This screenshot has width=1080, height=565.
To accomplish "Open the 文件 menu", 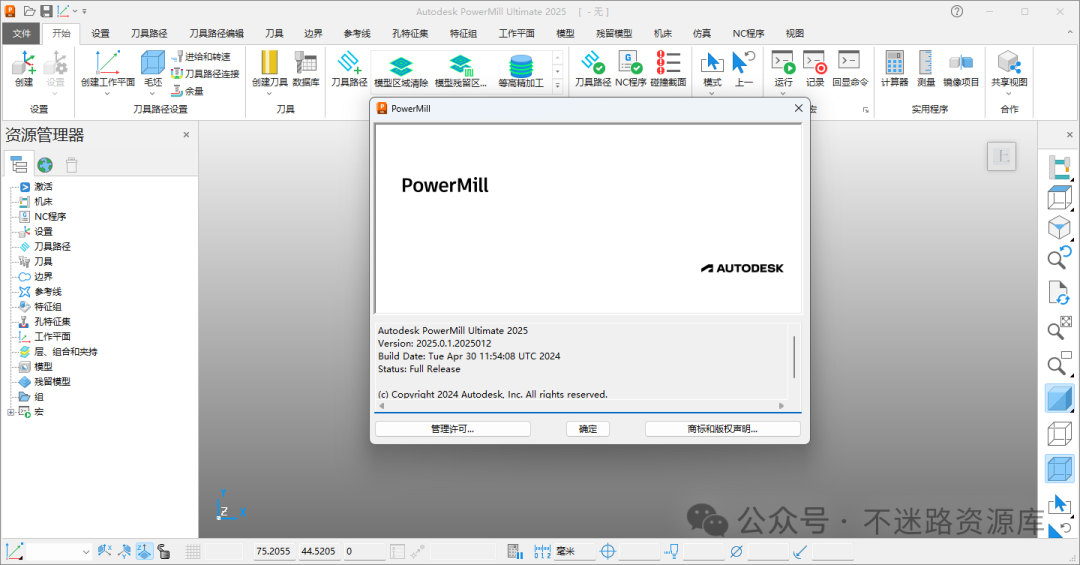I will [x=21, y=33].
